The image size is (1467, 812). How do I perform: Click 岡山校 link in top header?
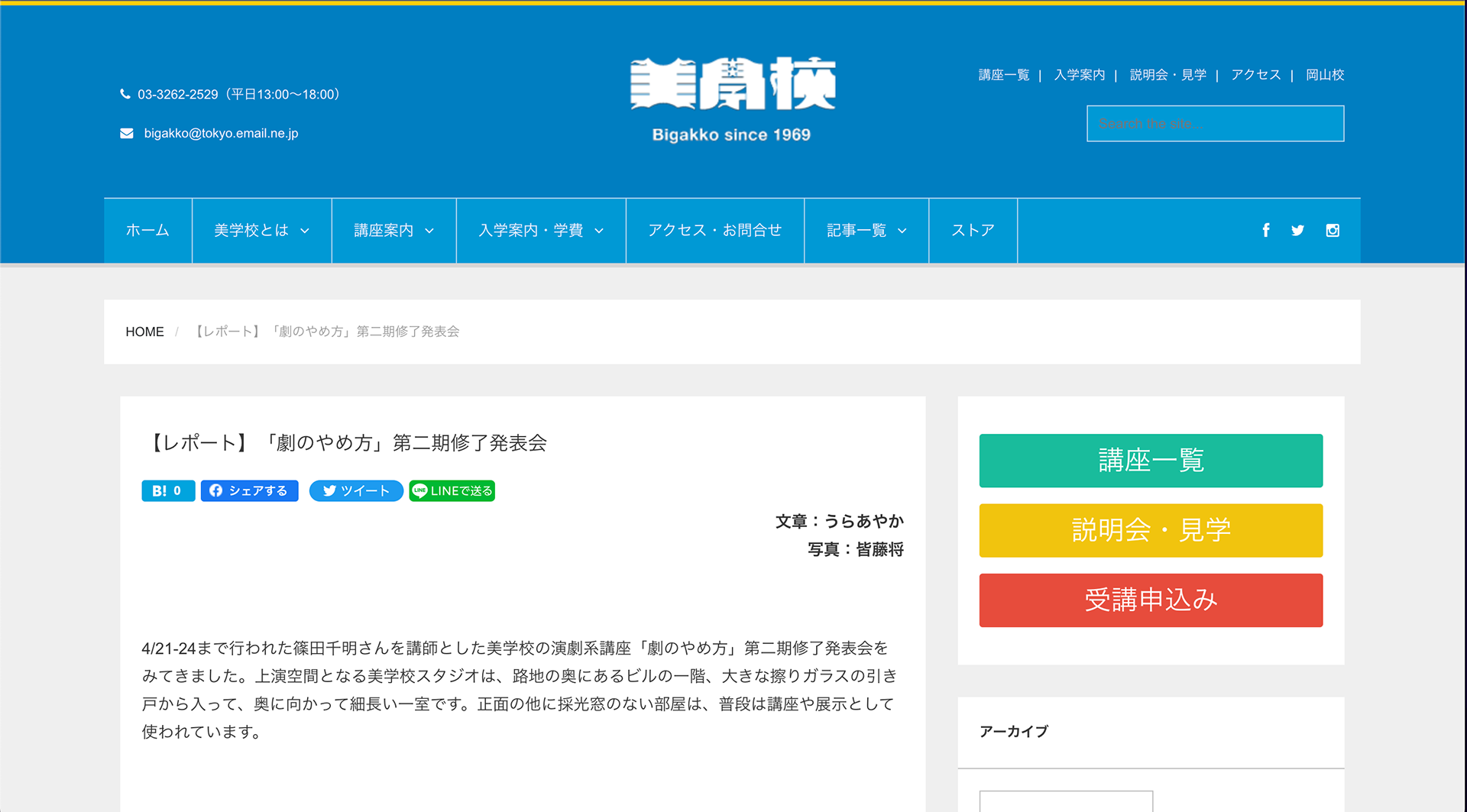pyautogui.click(x=1325, y=75)
